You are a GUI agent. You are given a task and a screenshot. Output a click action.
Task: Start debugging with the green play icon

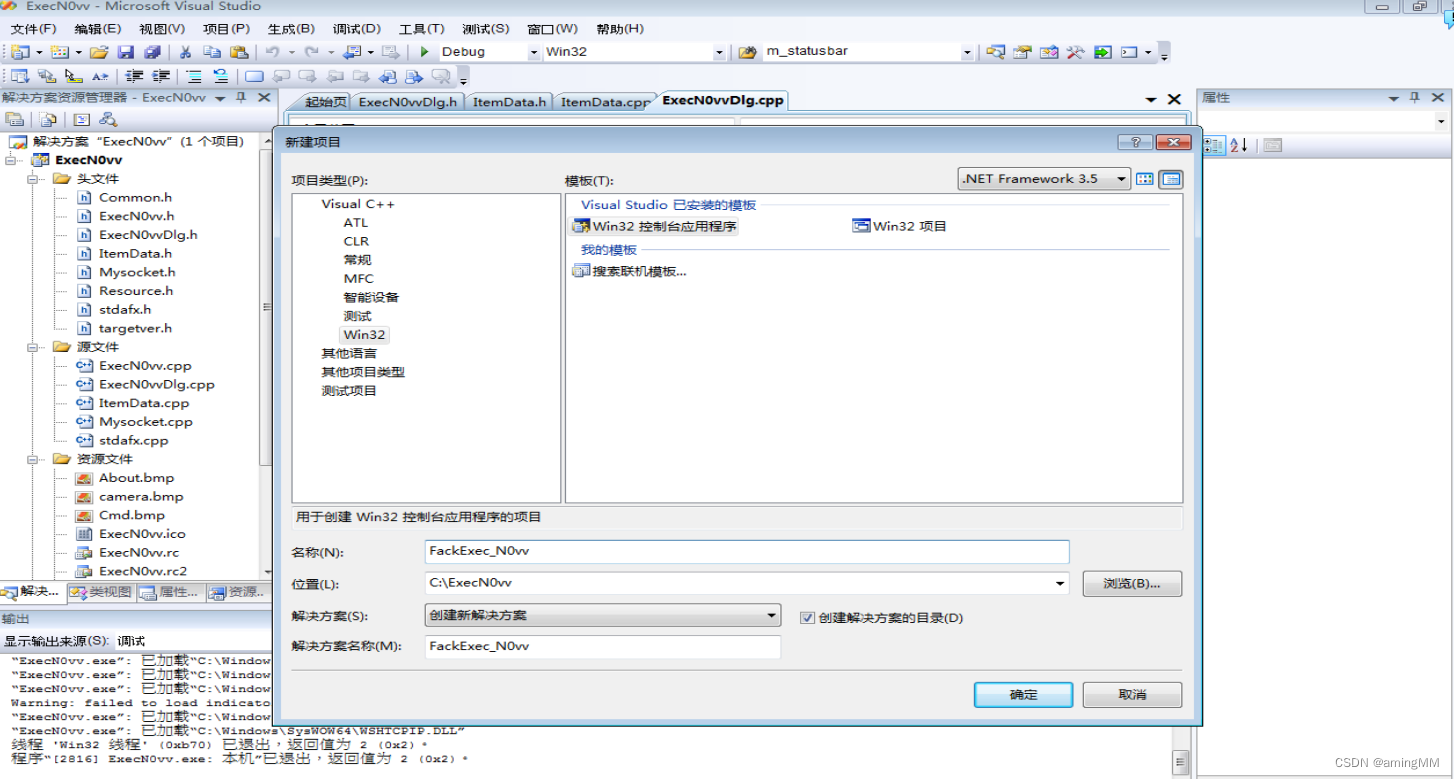click(x=424, y=52)
